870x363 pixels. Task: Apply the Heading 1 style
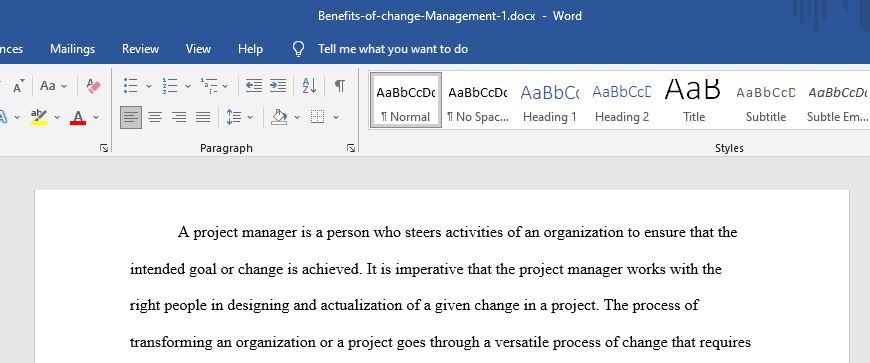pyautogui.click(x=550, y=100)
